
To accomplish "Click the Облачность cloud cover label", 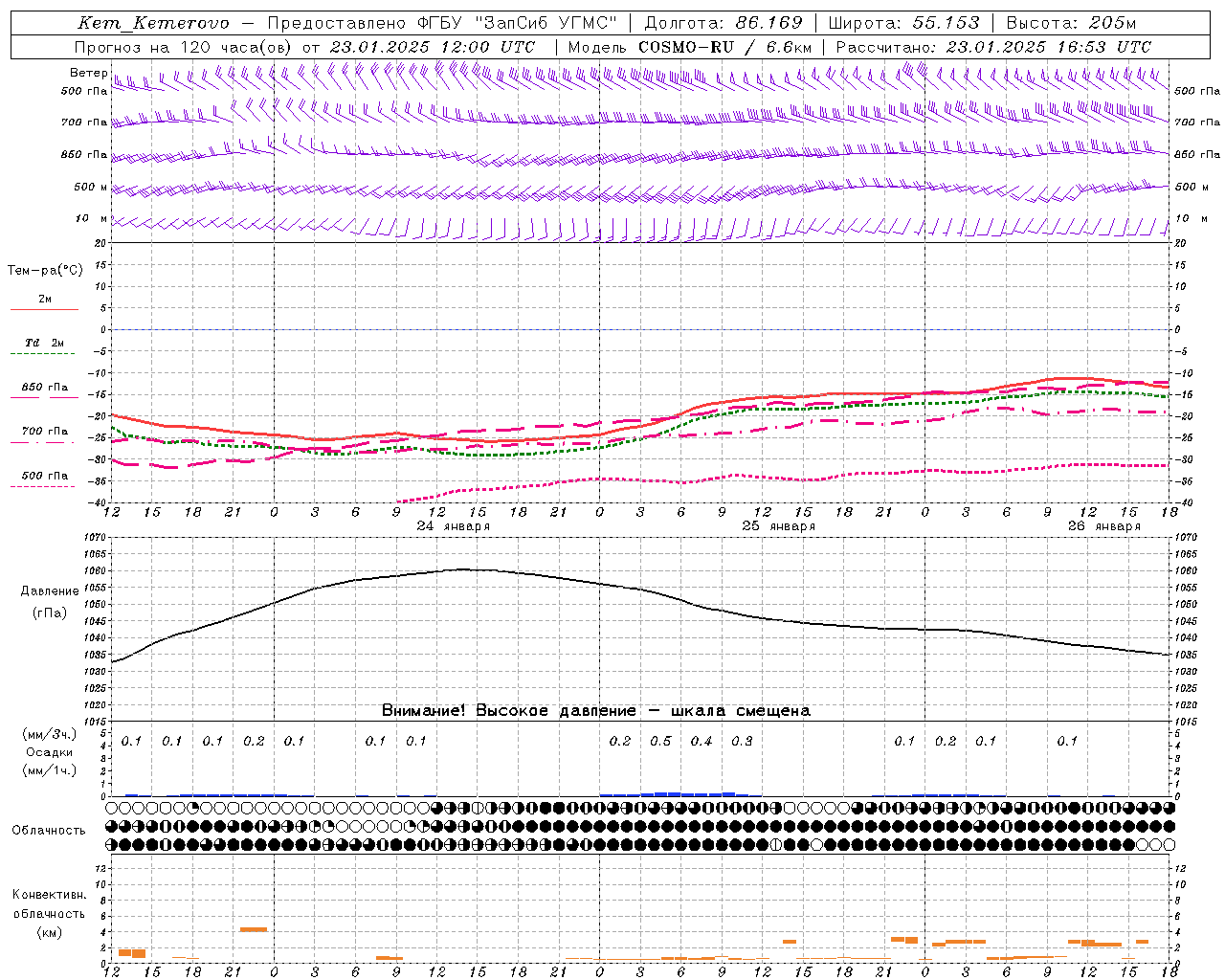I will 49,831.
